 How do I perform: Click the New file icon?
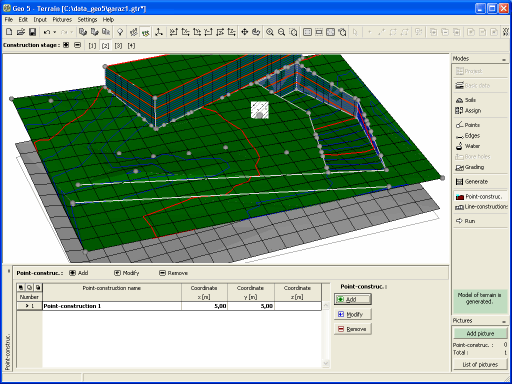(x=9, y=32)
